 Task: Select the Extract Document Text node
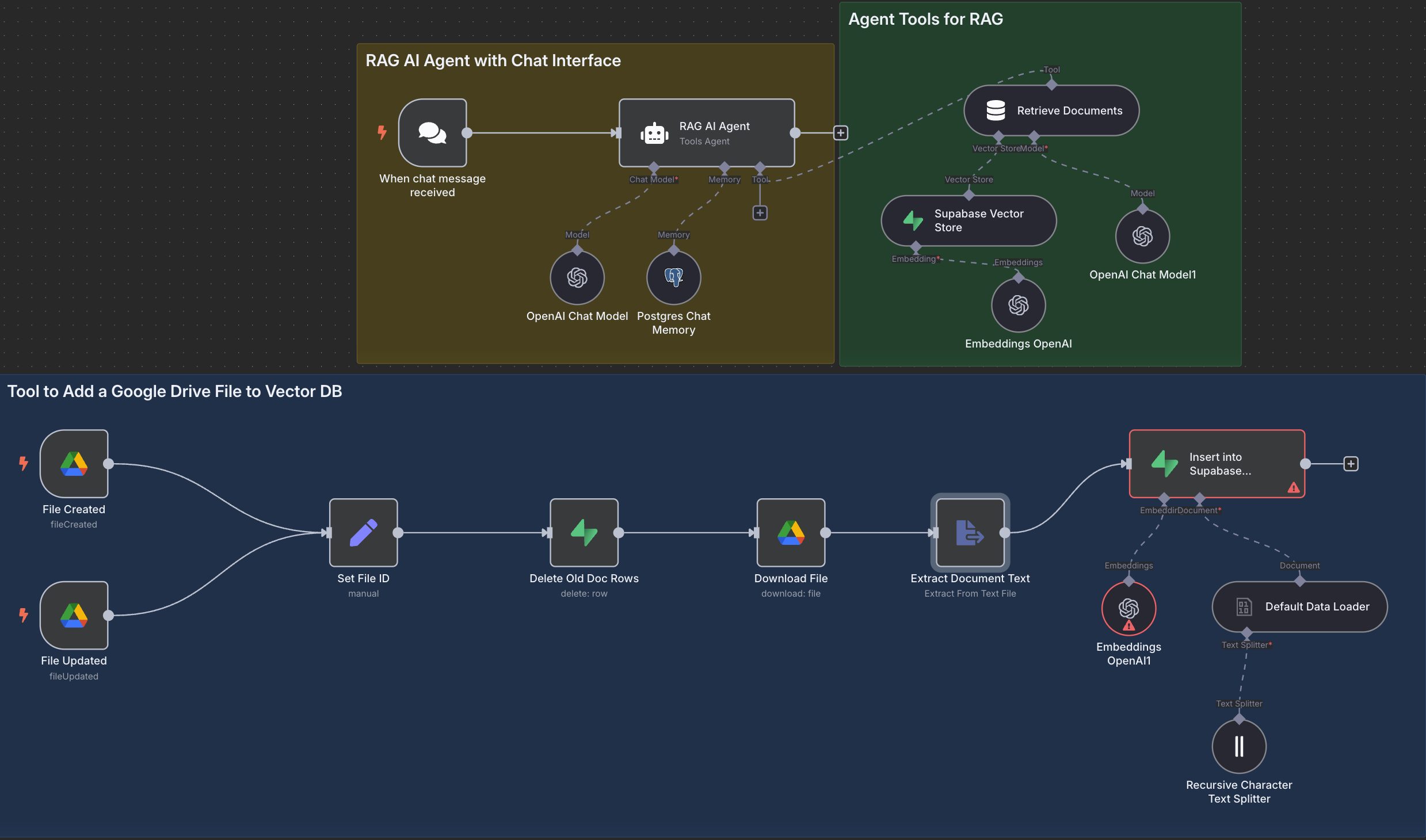[x=969, y=532]
